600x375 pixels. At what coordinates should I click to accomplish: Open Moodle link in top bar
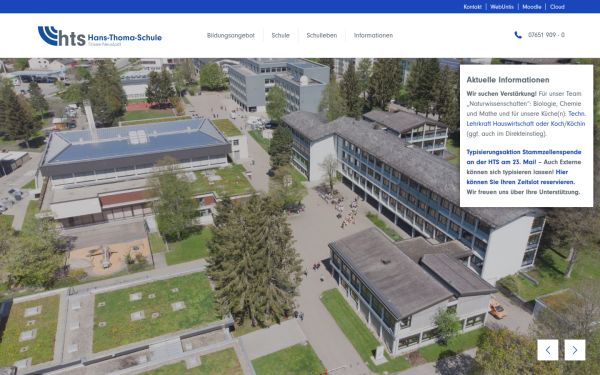click(x=532, y=7)
